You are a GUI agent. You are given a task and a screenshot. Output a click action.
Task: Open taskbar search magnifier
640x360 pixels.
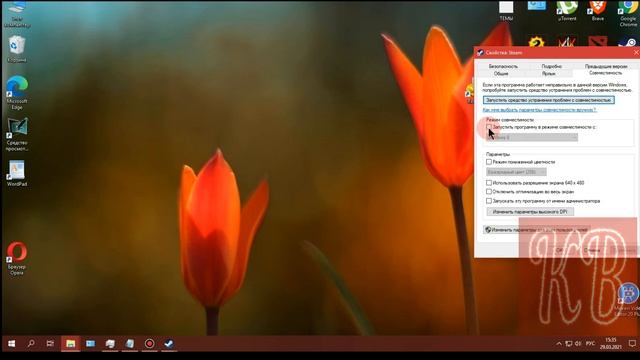pyautogui.click(x=31, y=344)
